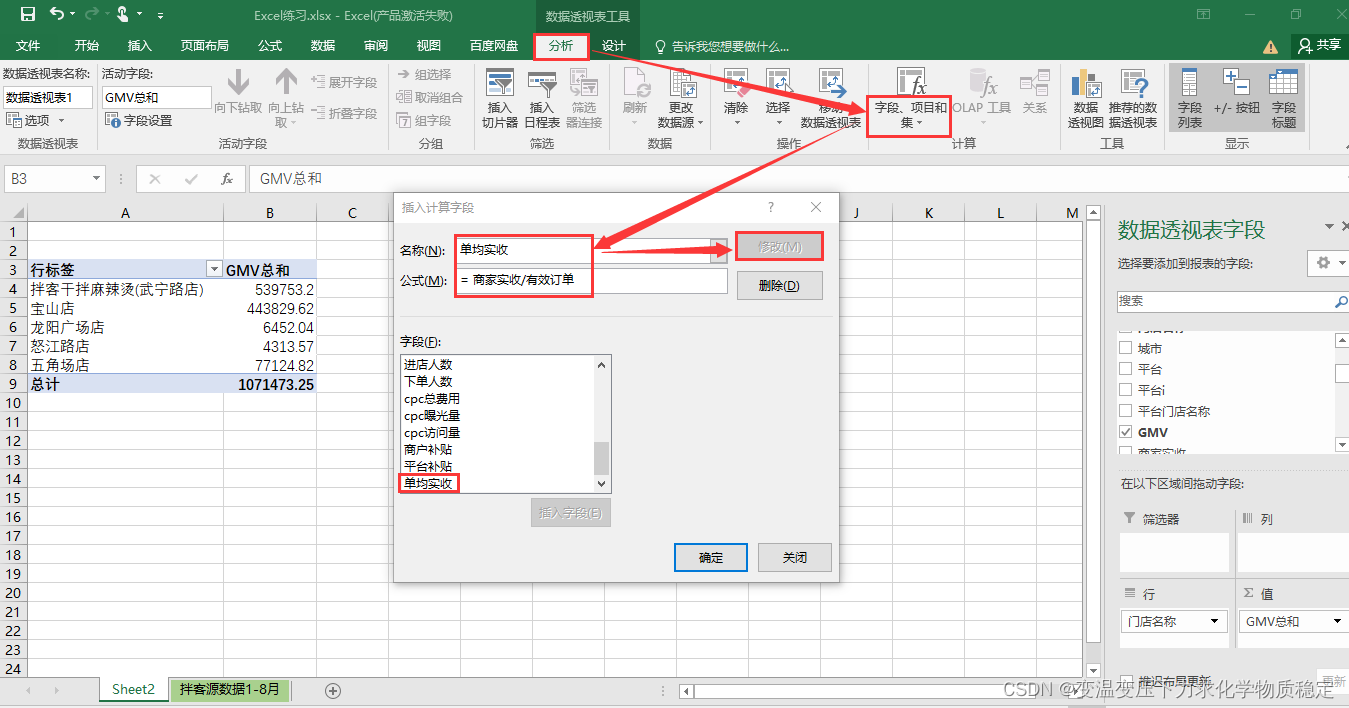Switch to 设计 ribbon tab

point(614,46)
